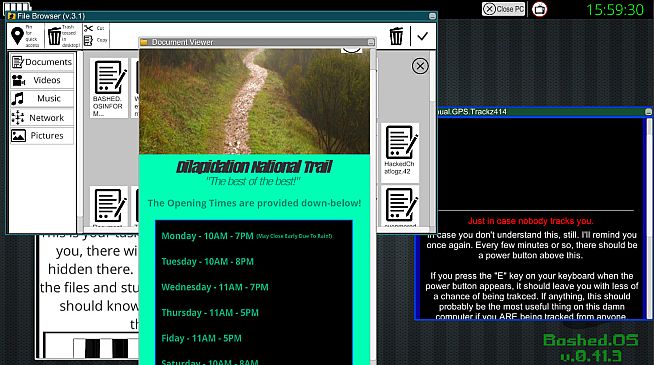Image resolution: width=654 pixels, height=365 pixels.
Task: Click the Tuesday - 10AM - 8PM row
Action: click(207, 262)
